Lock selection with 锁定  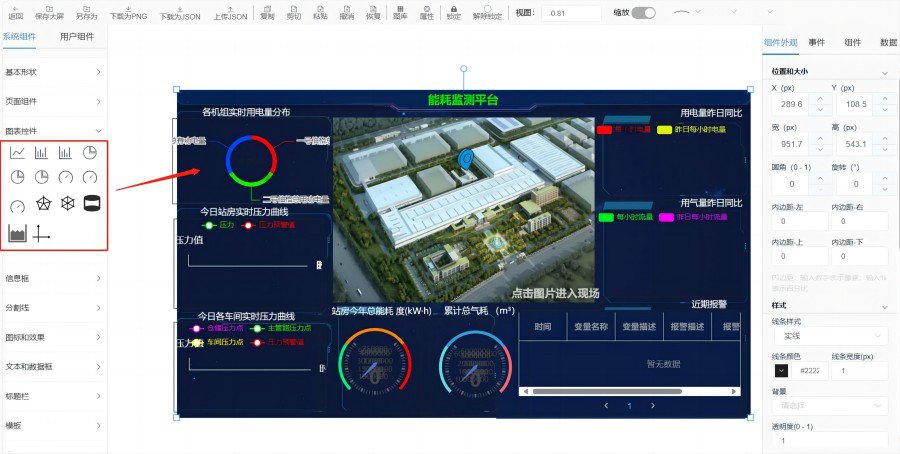pos(453,13)
